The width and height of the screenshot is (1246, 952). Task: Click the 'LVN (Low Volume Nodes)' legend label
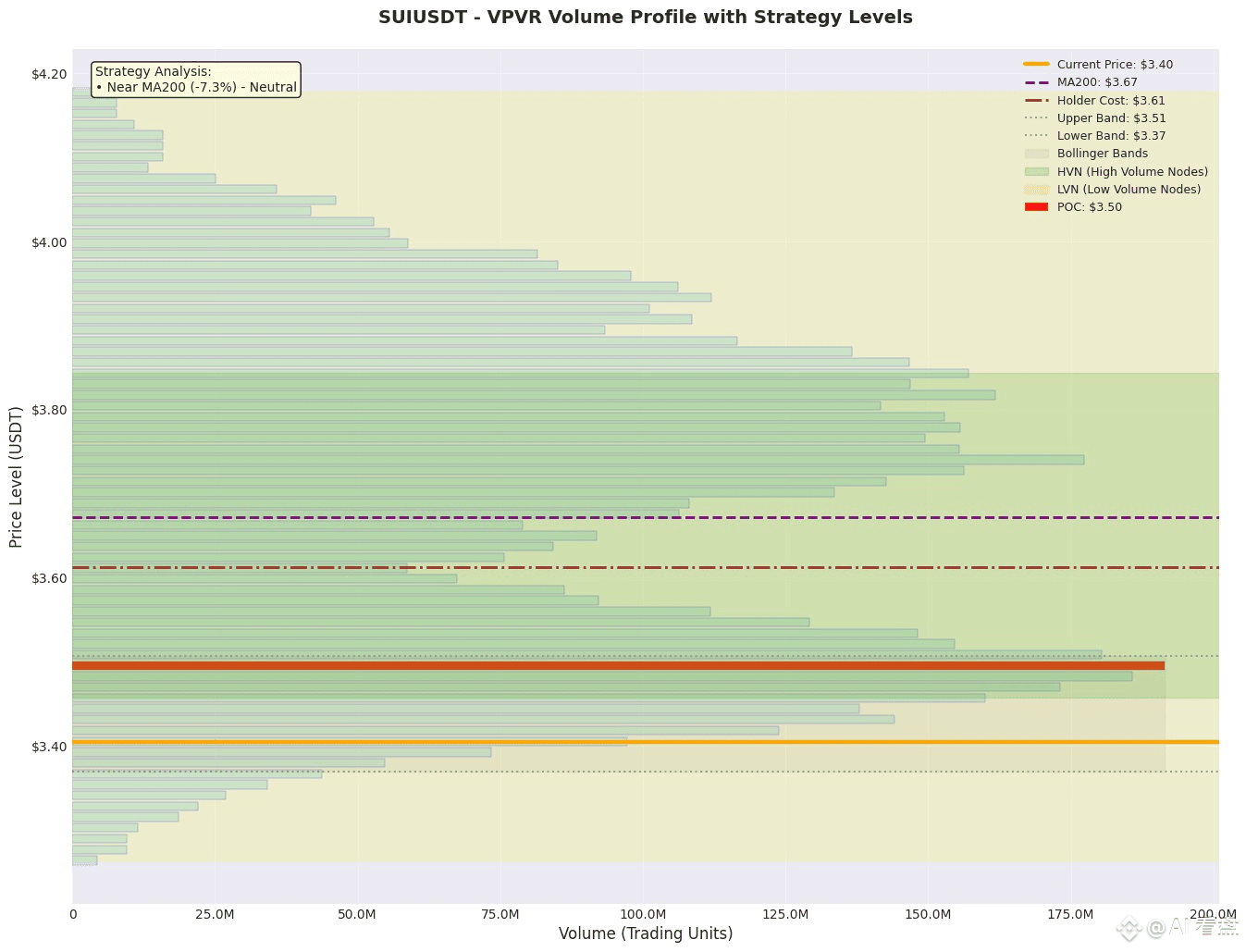[1129, 189]
